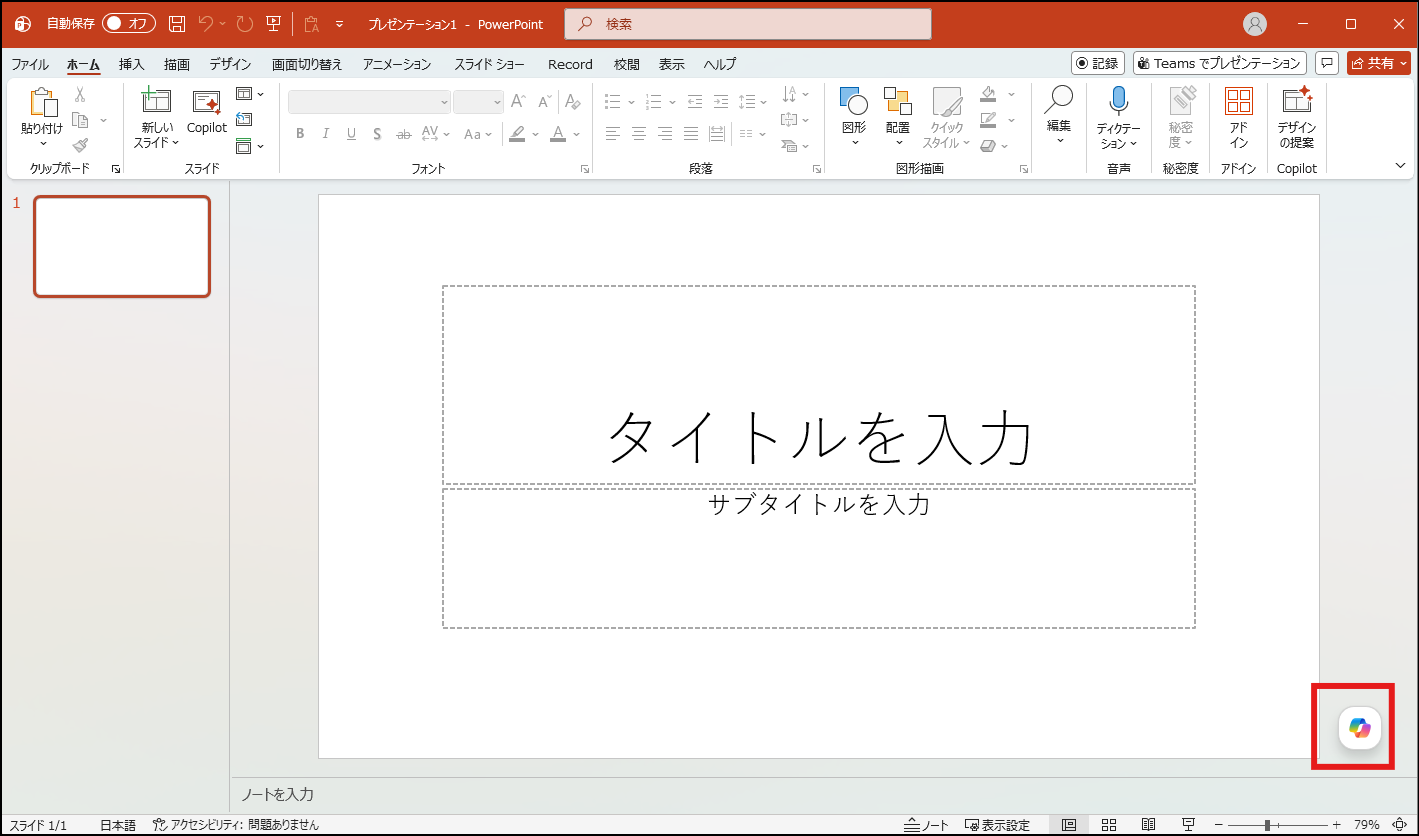Screen dimensions: 1419x836
Task: Click the zoom slider handle
Action: (1267, 825)
